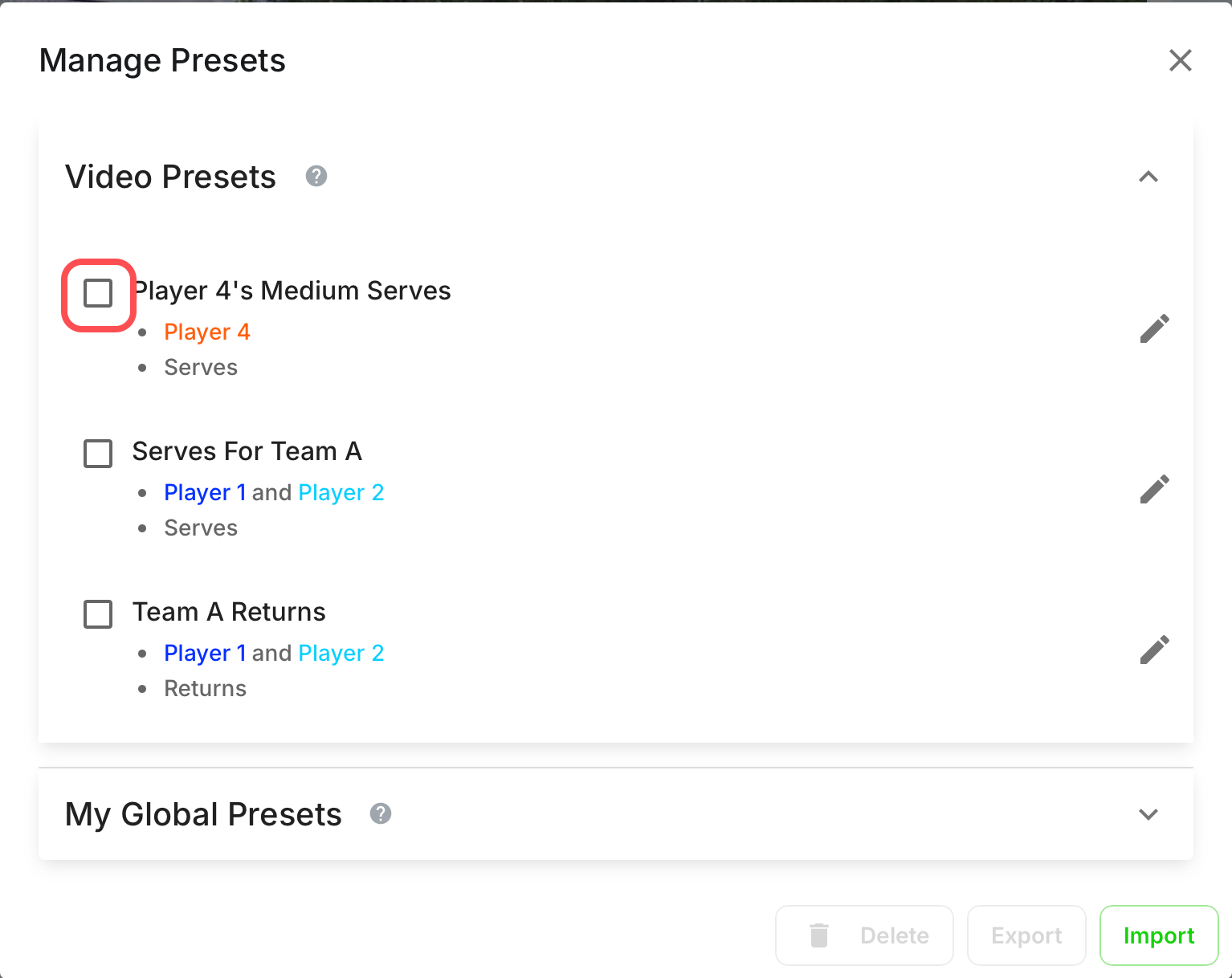The height and width of the screenshot is (978, 1232).
Task: Click the Delete button label
Action: point(895,935)
